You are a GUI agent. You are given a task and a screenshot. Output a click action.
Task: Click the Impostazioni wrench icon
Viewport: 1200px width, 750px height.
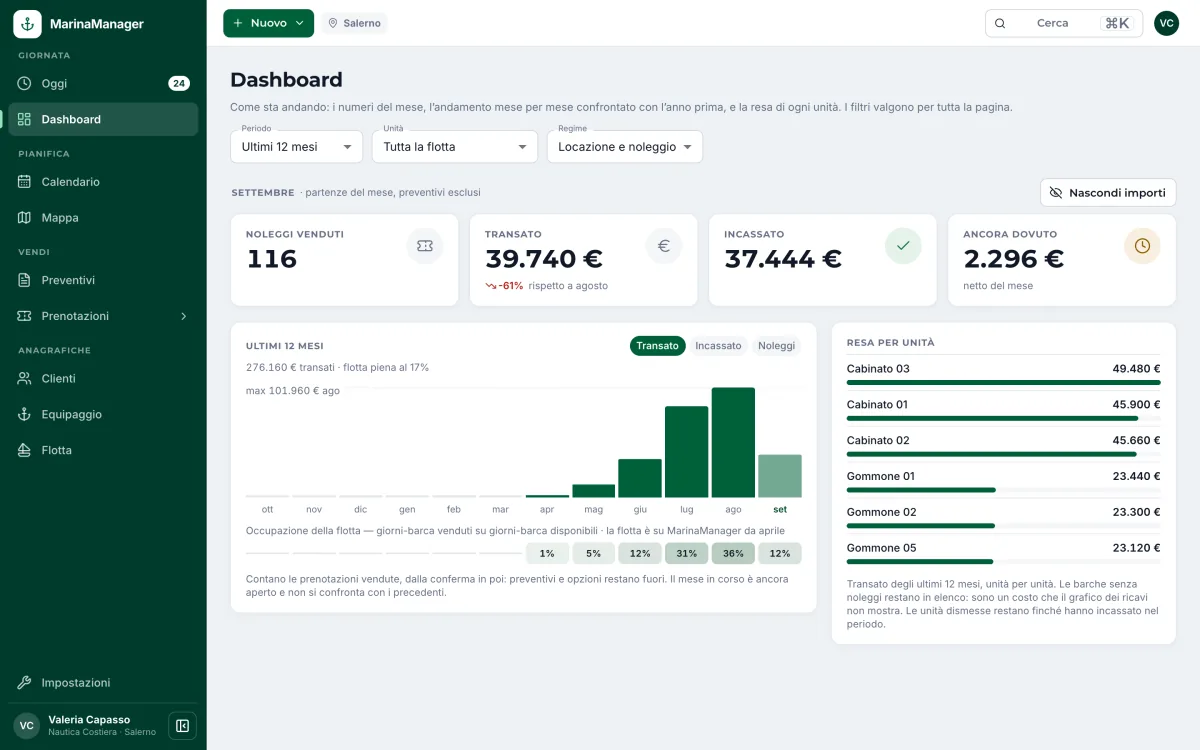25,683
